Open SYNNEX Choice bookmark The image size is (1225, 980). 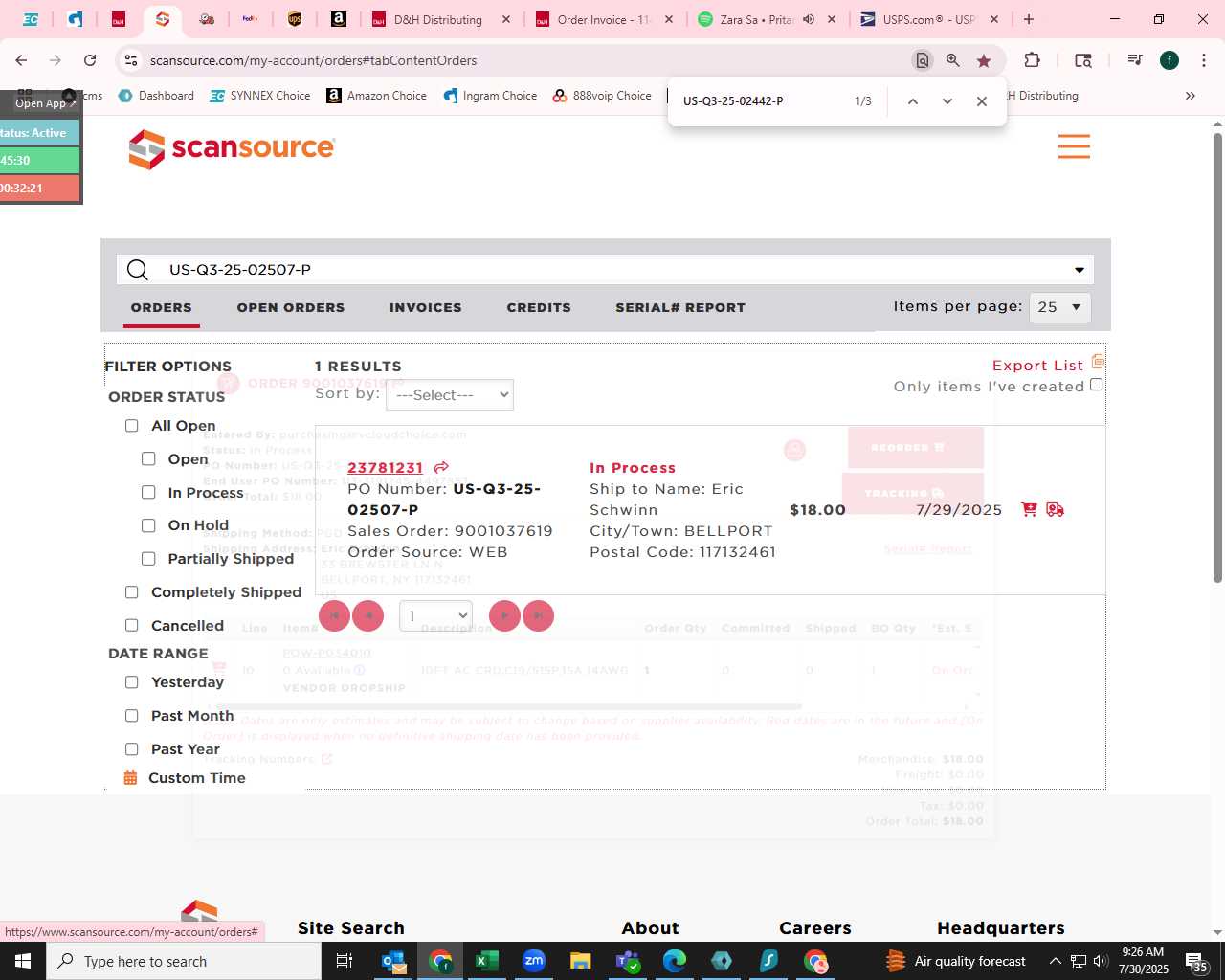260,96
